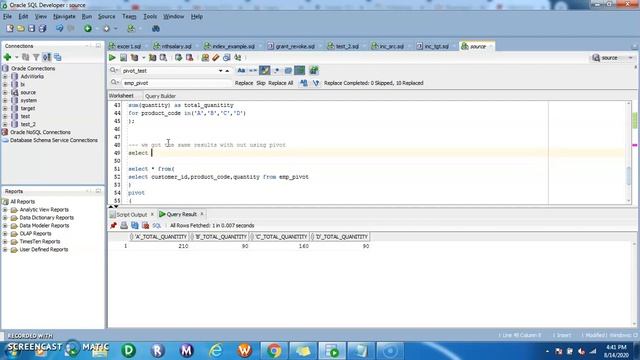Viewport: 640px width, 360px height.
Task: Open the source connection dropdown at top right
Action: (x=631, y=58)
